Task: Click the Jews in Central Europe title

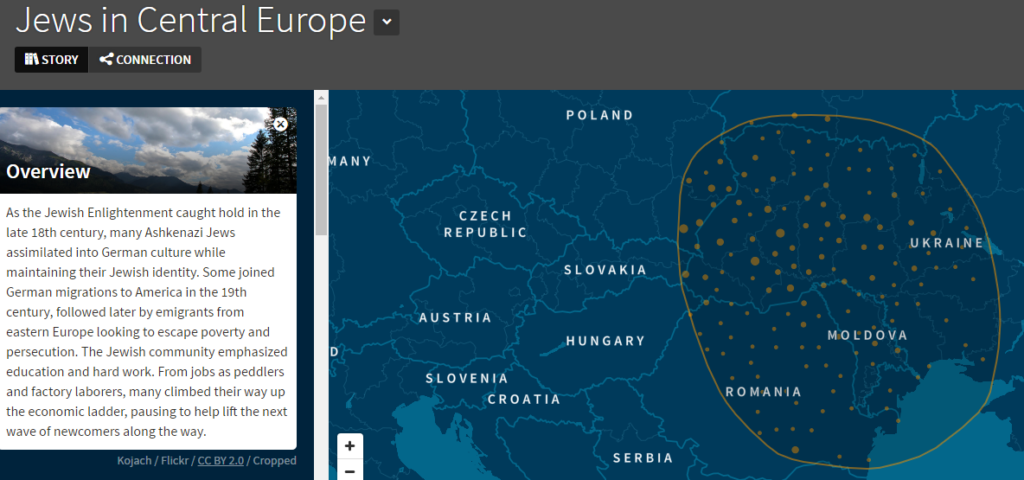Action: [190, 21]
